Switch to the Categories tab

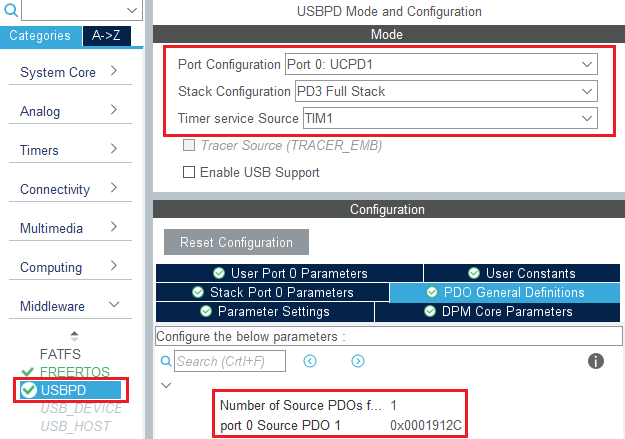(40, 36)
